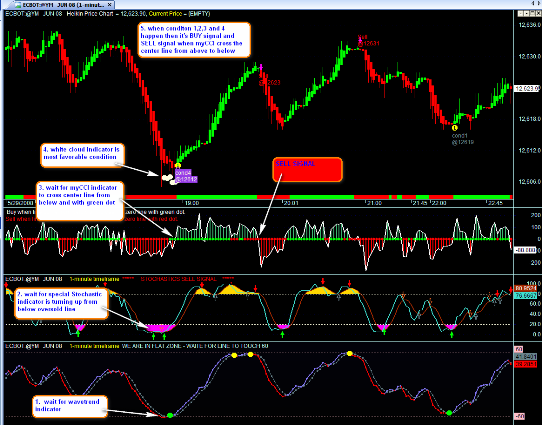Click the red @12623 exit label

tap(270, 83)
